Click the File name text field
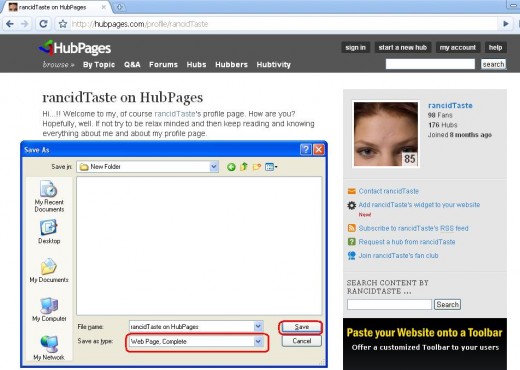Screen dimensions: 520x370 pyautogui.click(x=192, y=327)
